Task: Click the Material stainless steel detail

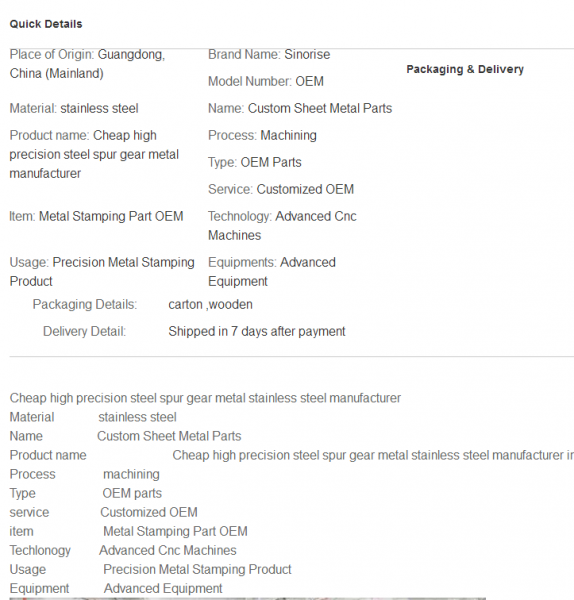Action: (74, 108)
